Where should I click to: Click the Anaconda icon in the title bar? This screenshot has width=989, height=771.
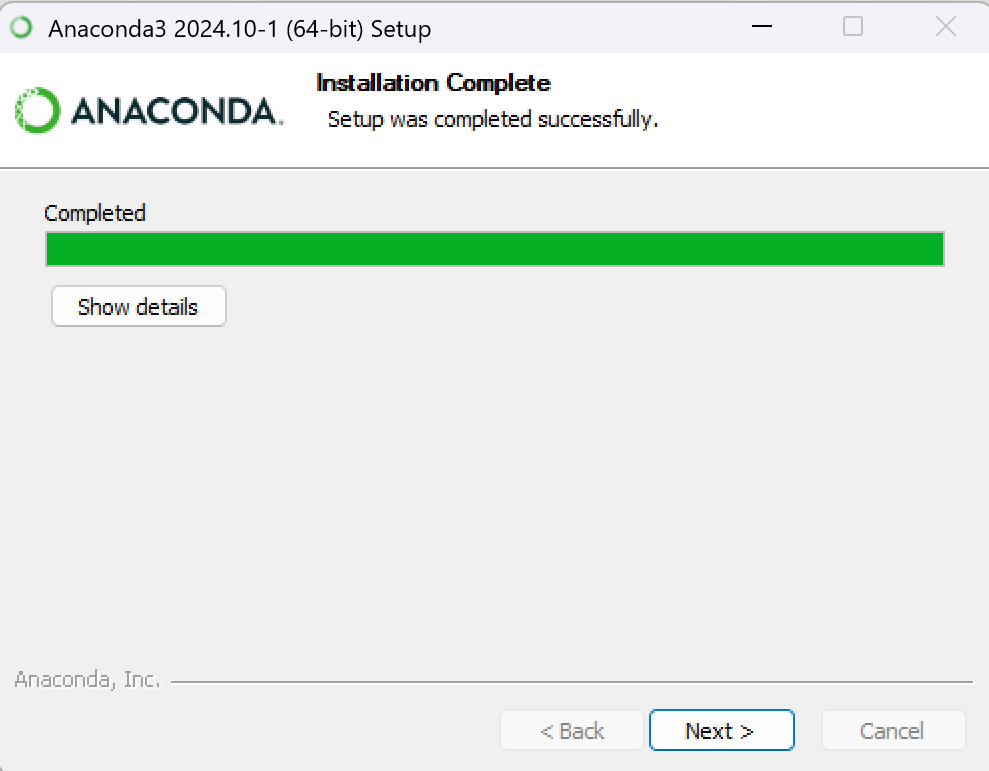pyautogui.click(x=21, y=27)
